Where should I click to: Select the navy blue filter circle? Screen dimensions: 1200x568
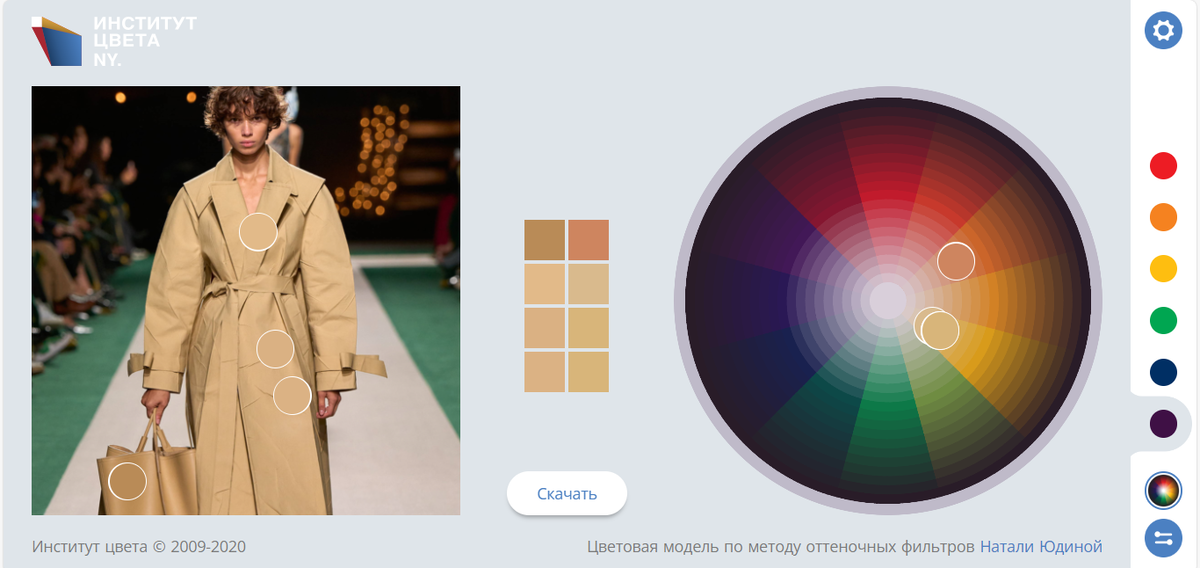pyautogui.click(x=1163, y=372)
